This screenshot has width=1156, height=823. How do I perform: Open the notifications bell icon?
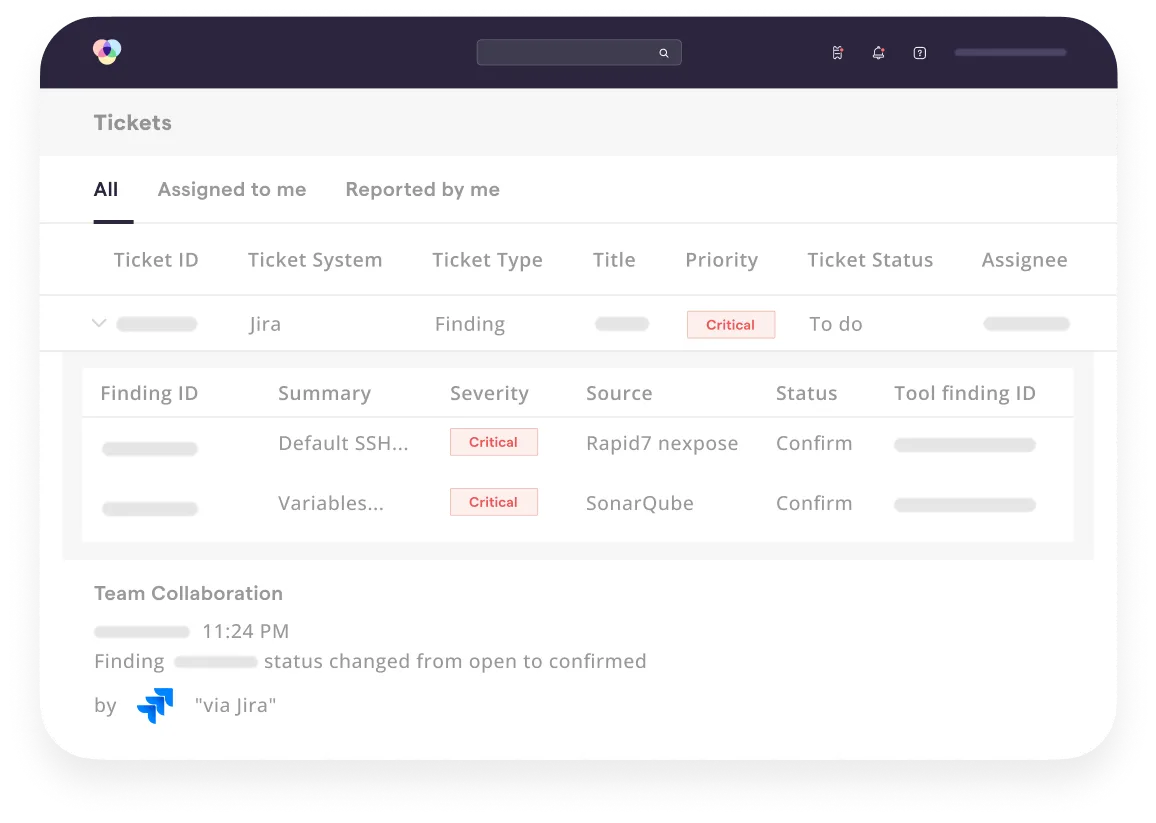point(878,52)
